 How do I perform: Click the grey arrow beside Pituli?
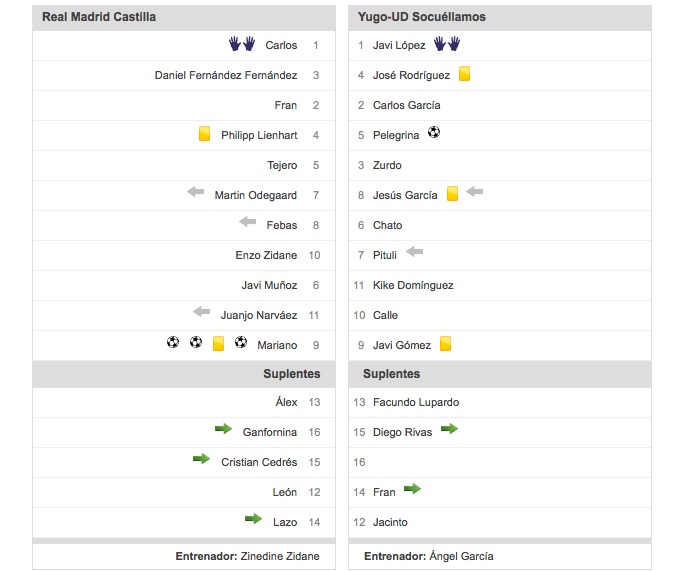415,252
